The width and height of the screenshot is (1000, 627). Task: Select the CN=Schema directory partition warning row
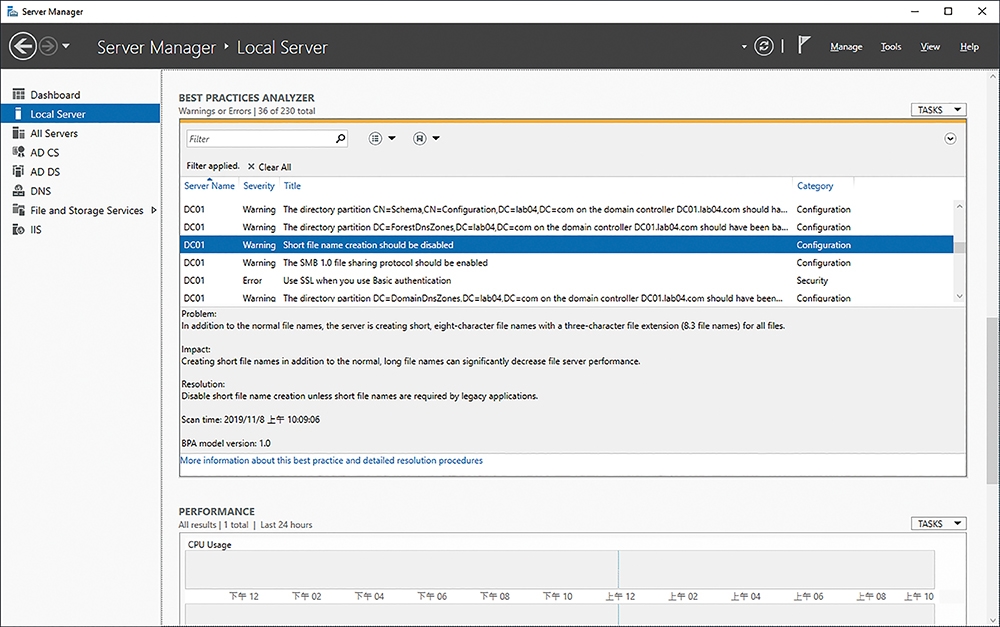point(566,209)
